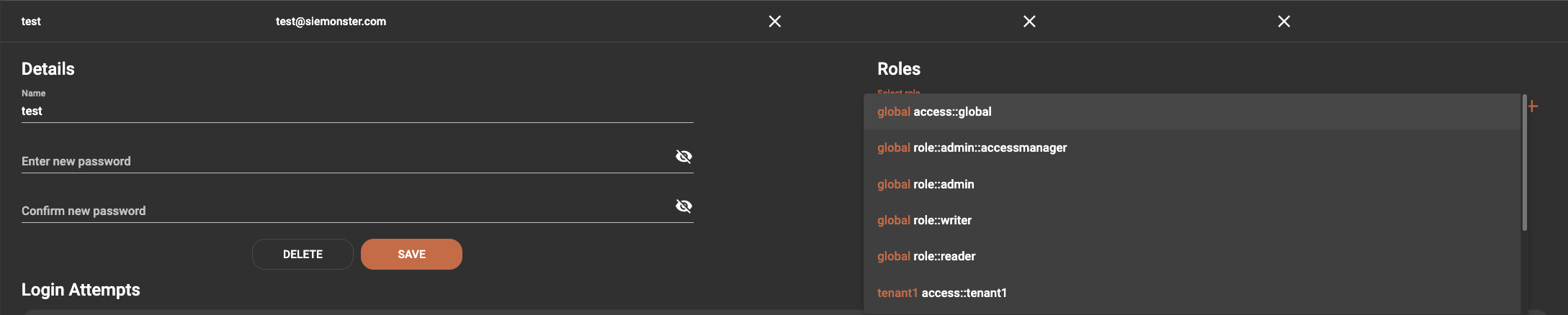1568x315 pixels.
Task: Focus the Enter new password field
Action: pos(339,161)
